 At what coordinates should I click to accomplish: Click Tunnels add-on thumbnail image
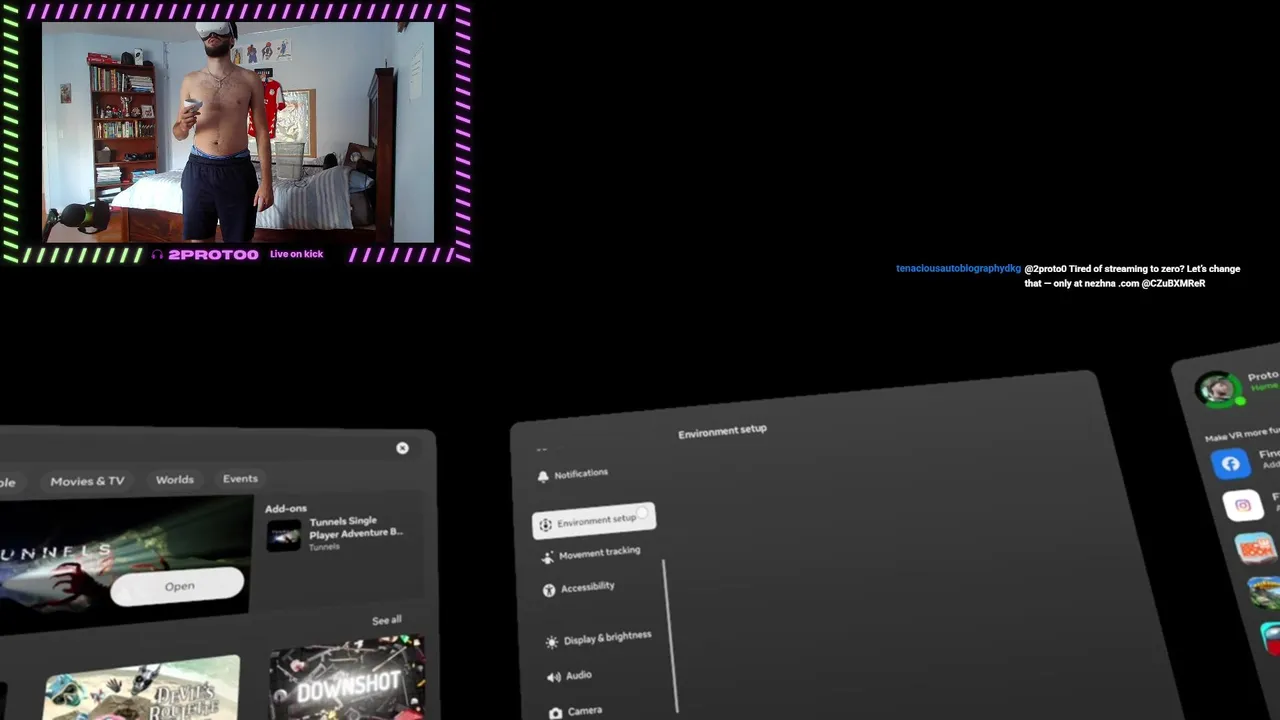tap(283, 536)
